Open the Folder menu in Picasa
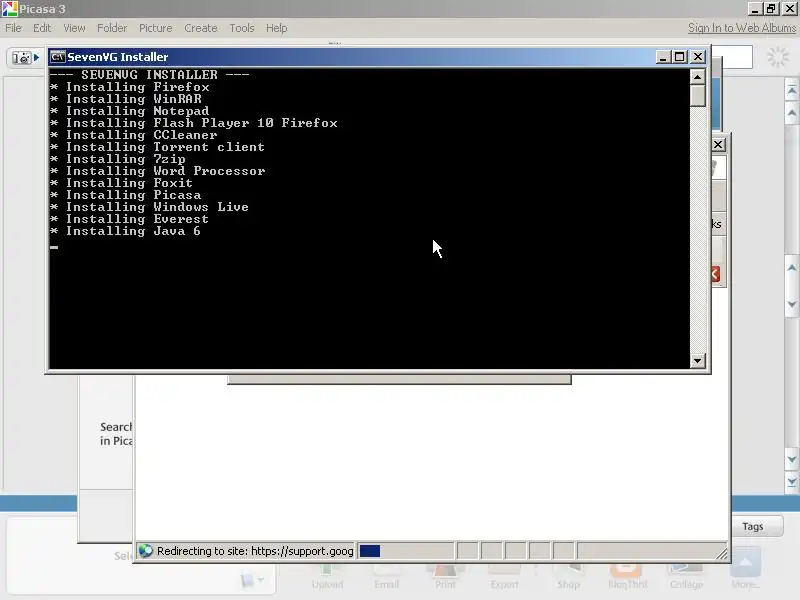800x600 pixels. point(112,28)
